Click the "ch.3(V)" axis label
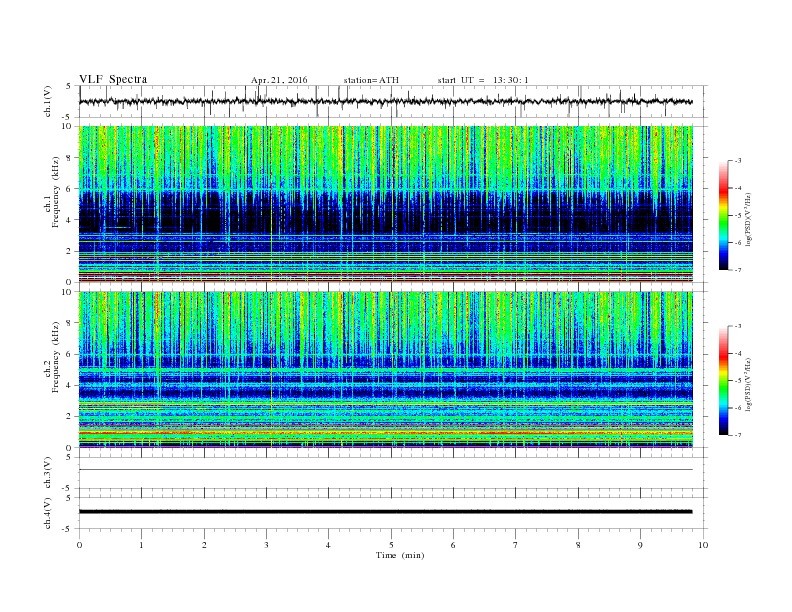Image resolution: width=792 pixels, height=612 pixels. pyautogui.click(x=48, y=473)
